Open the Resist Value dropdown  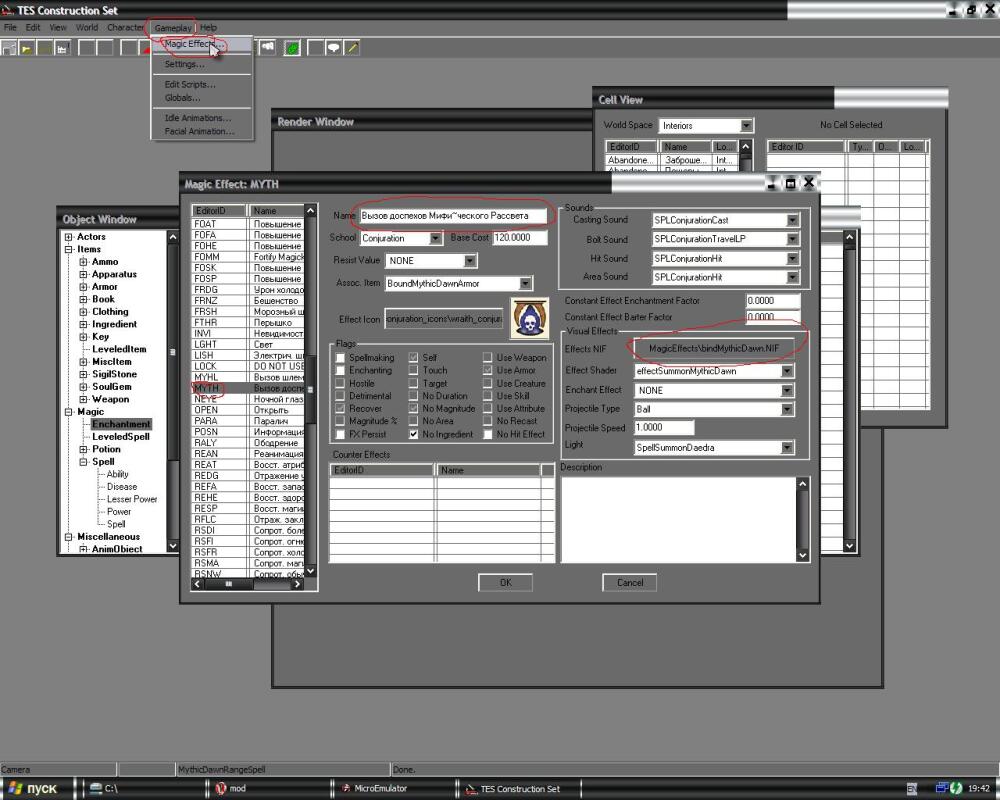tap(470, 261)
